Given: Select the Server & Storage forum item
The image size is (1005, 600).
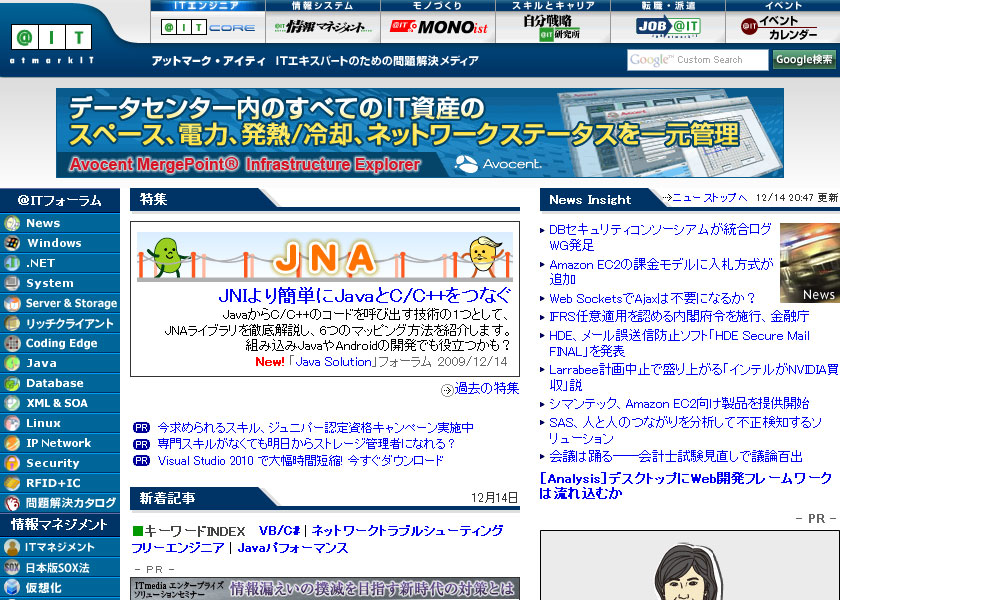Looking at the screenshot, I should [71, 303].
